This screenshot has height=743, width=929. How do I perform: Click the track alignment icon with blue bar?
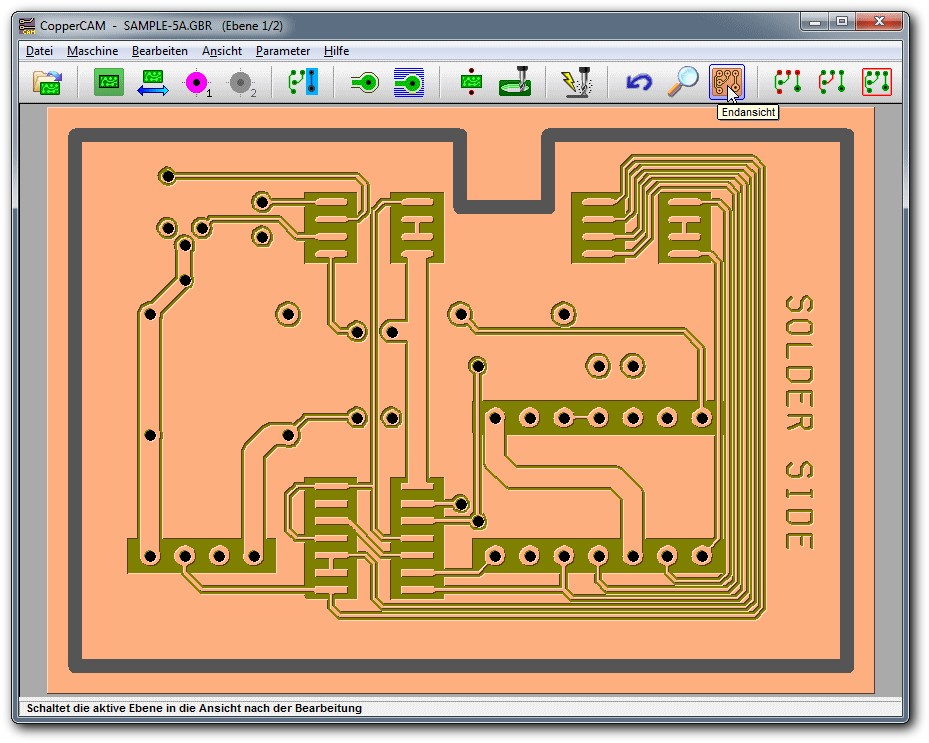(303, 82)
